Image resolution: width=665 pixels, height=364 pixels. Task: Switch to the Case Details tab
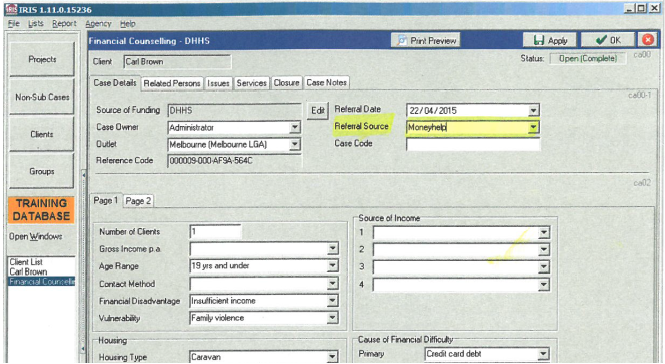pyautogui.click(x=115, y=83)
